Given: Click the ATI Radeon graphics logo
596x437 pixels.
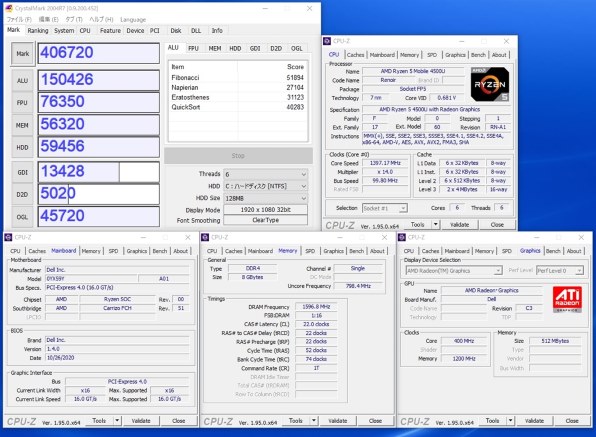Looking at the screenshot, I should [567, 299].
